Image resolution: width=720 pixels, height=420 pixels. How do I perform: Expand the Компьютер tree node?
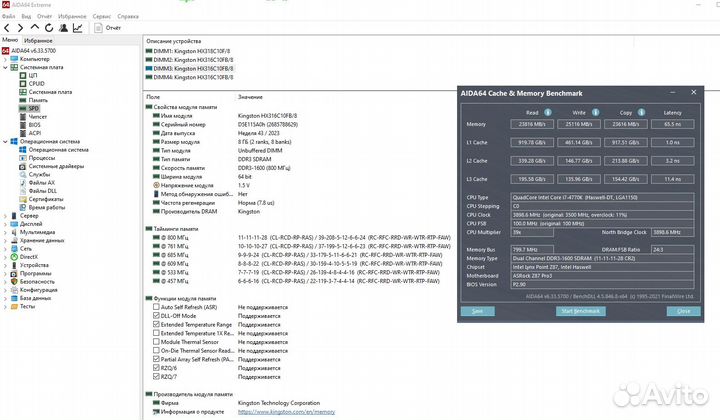5,59
